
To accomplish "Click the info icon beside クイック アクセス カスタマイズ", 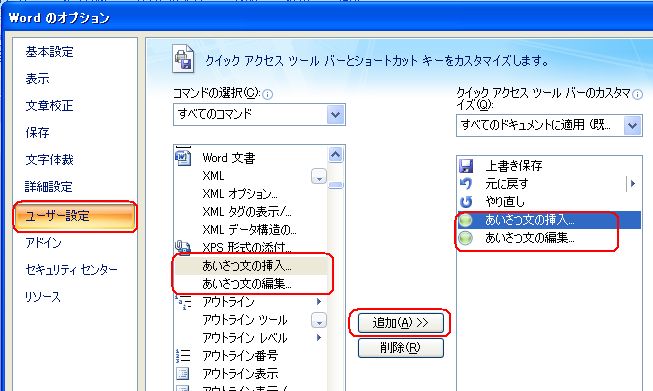I will 637,95.
